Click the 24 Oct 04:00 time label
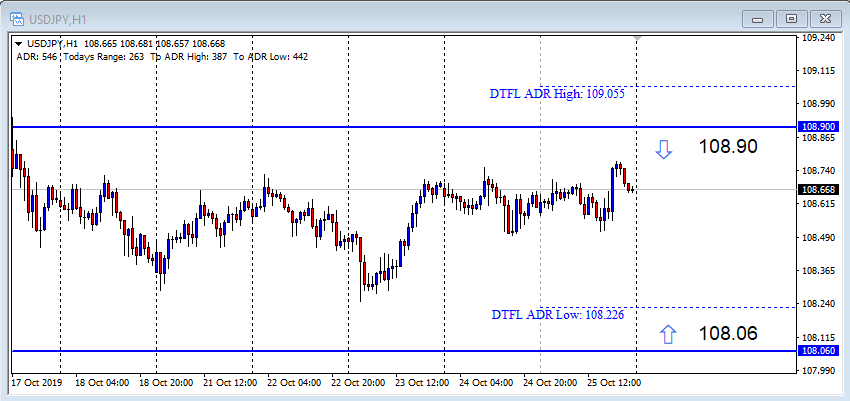 486,383
